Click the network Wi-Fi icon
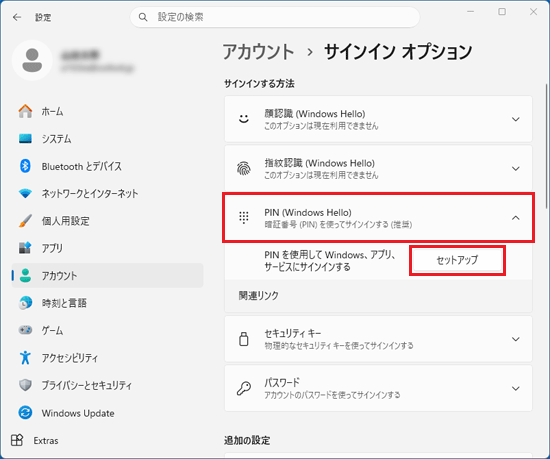 tap(25, 193)
